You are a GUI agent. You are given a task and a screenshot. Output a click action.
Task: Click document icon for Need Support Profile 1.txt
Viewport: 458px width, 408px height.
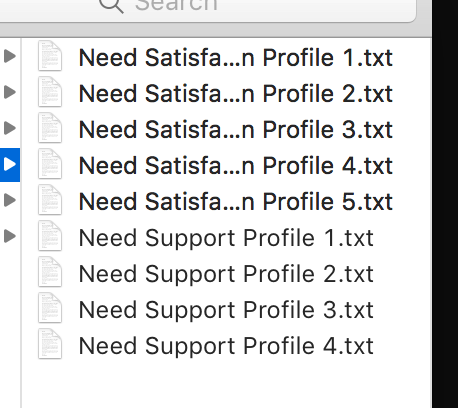click(50, 236)
